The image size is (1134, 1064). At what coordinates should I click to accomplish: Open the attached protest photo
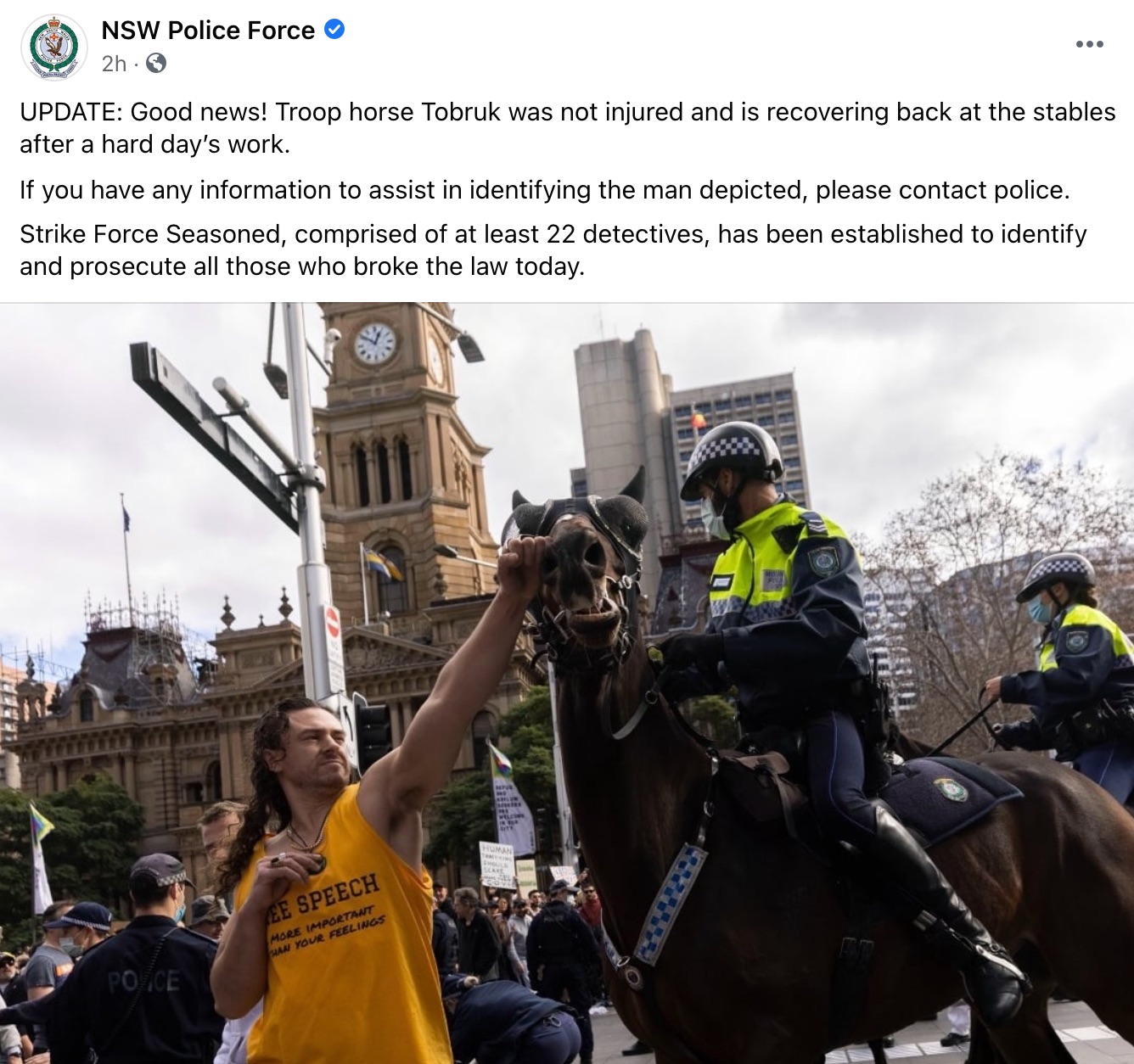(x=567, y=683)
